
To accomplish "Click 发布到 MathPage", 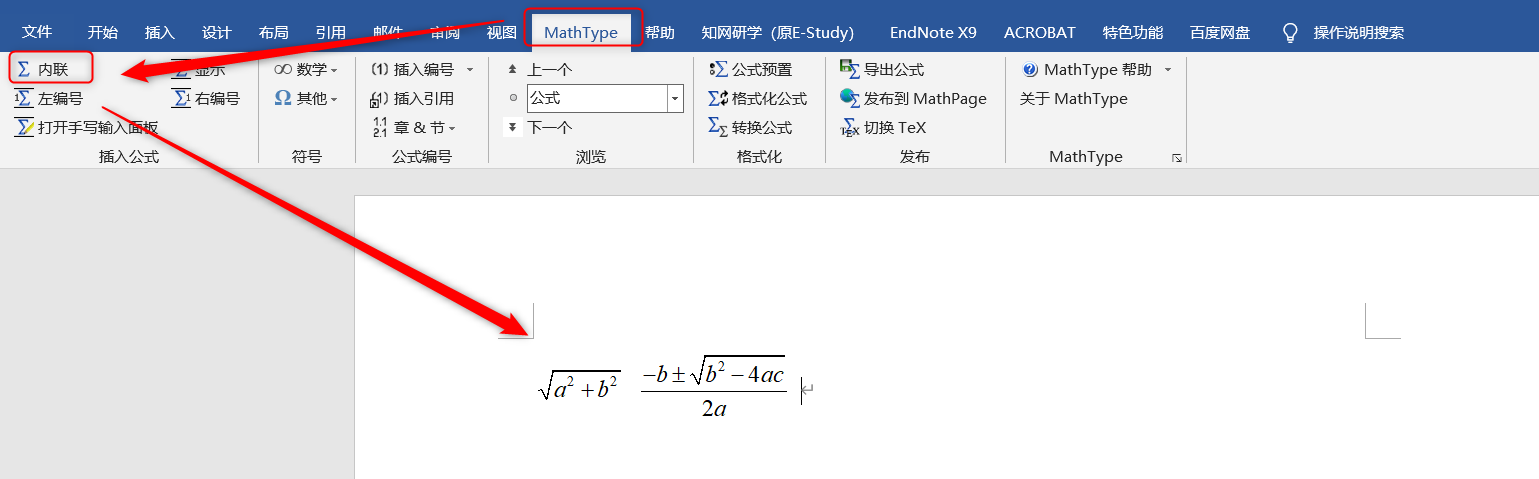I will pos(913,98).
